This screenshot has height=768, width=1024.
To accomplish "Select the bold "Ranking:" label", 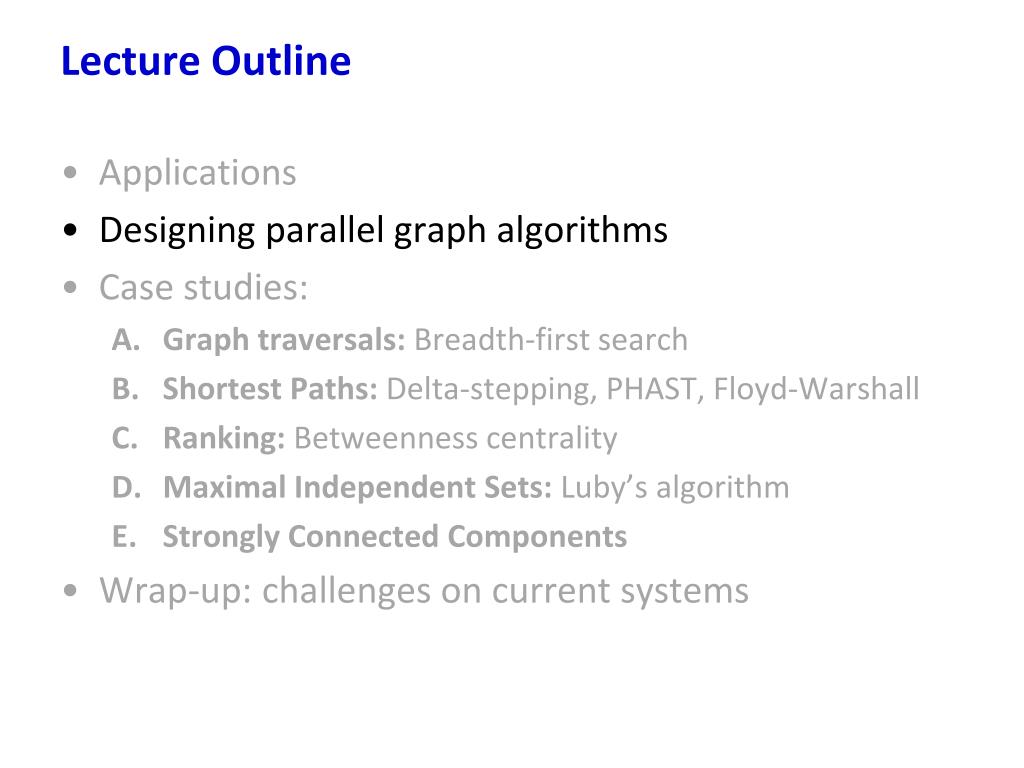I will point(225,438).
